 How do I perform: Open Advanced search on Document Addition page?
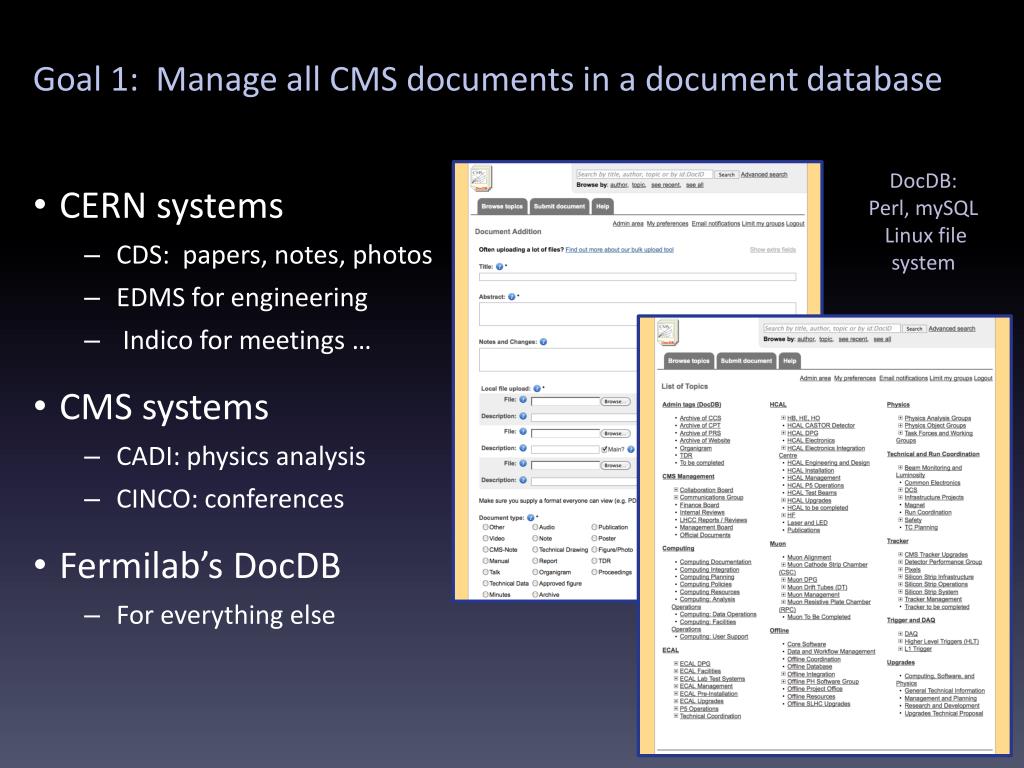[763, 174]
